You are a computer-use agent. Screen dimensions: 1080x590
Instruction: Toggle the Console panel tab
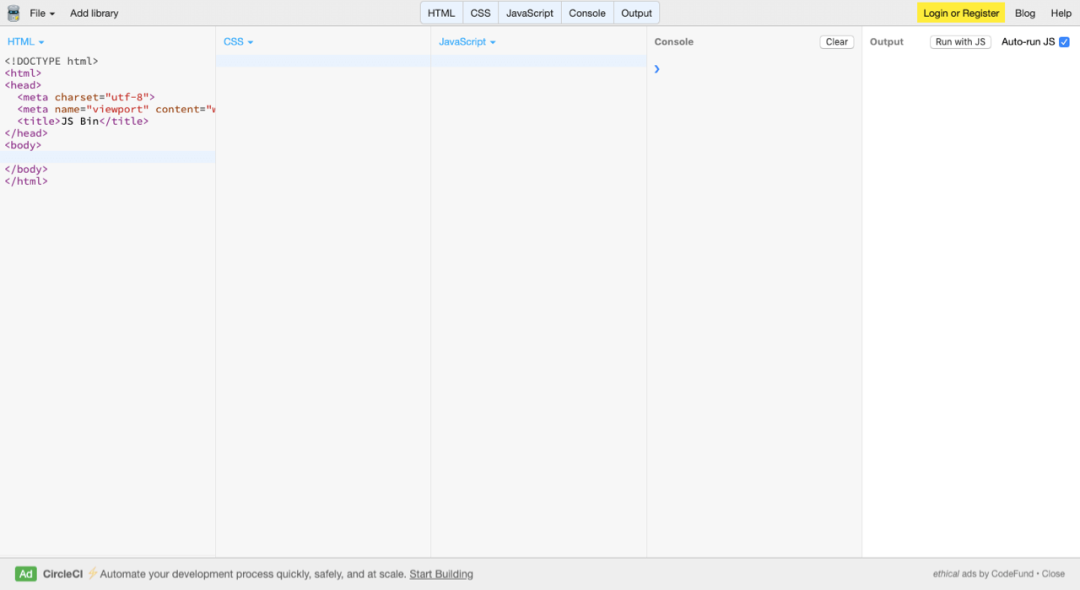[x=588, y=13]
